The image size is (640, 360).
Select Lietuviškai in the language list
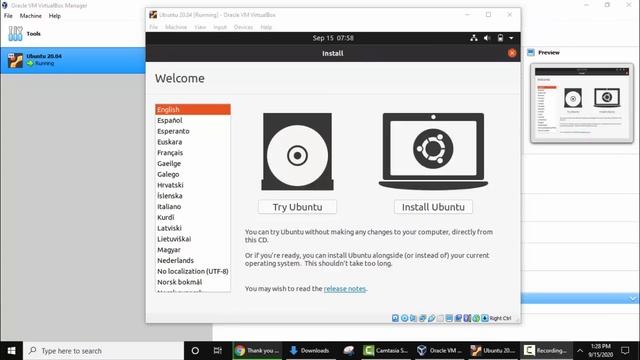193,239
